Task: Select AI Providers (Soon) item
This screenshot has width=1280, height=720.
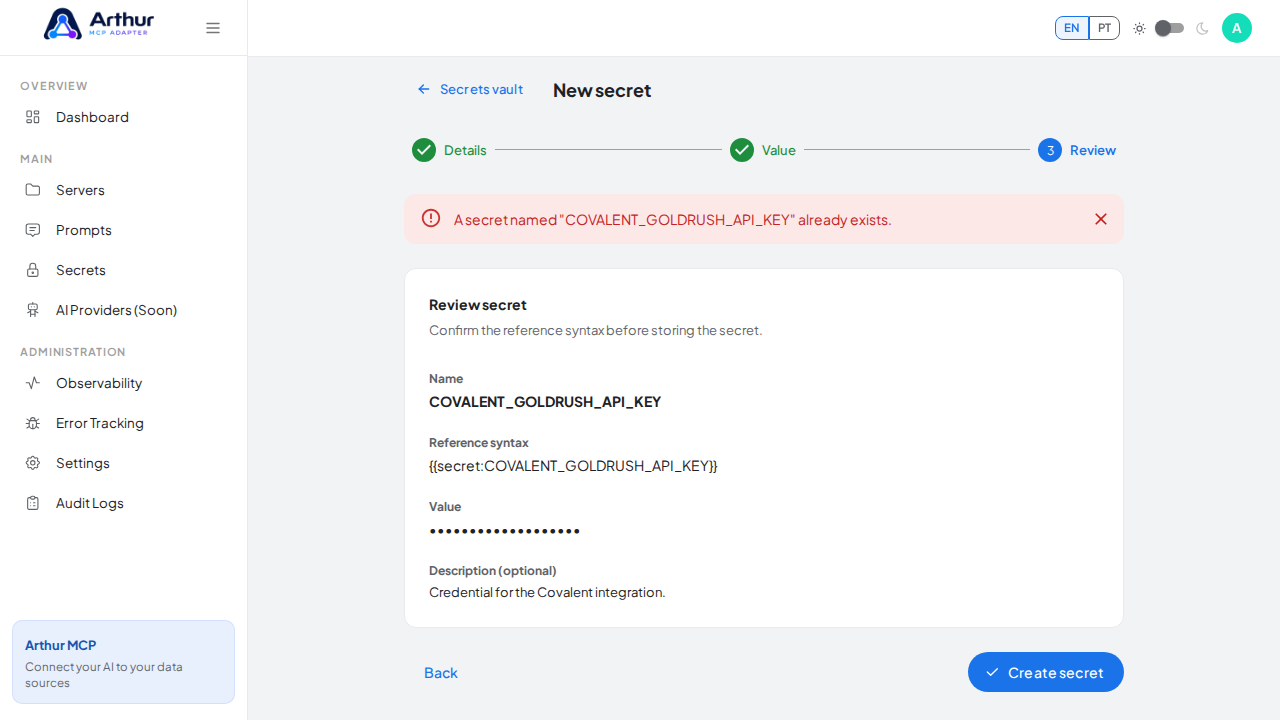Action: (x=123, y=310)
